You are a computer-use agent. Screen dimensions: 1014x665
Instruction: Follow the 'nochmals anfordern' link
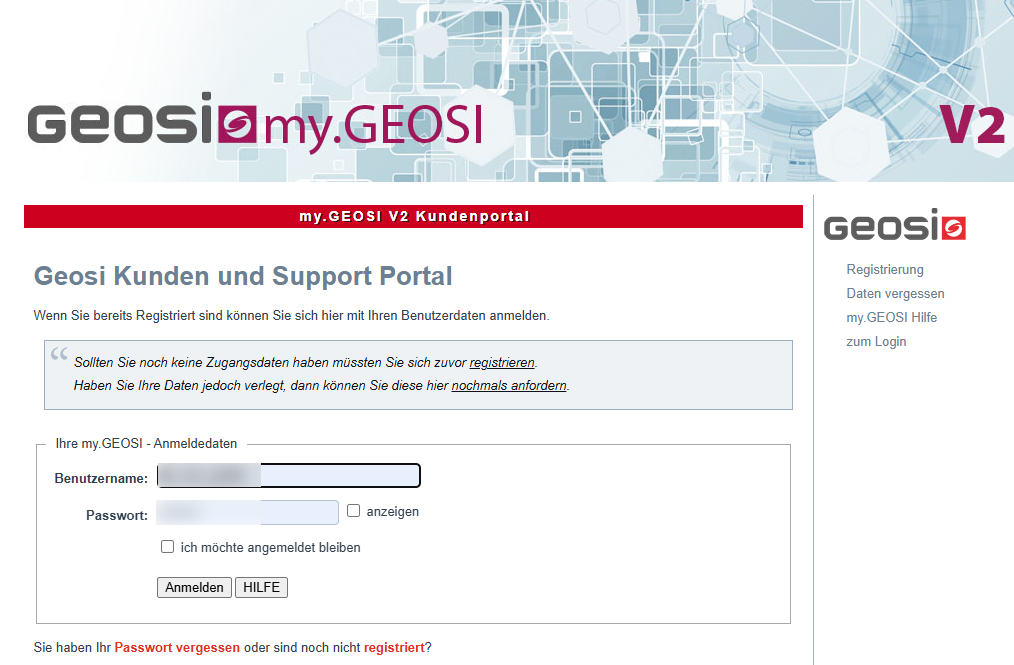pos(509,386)
